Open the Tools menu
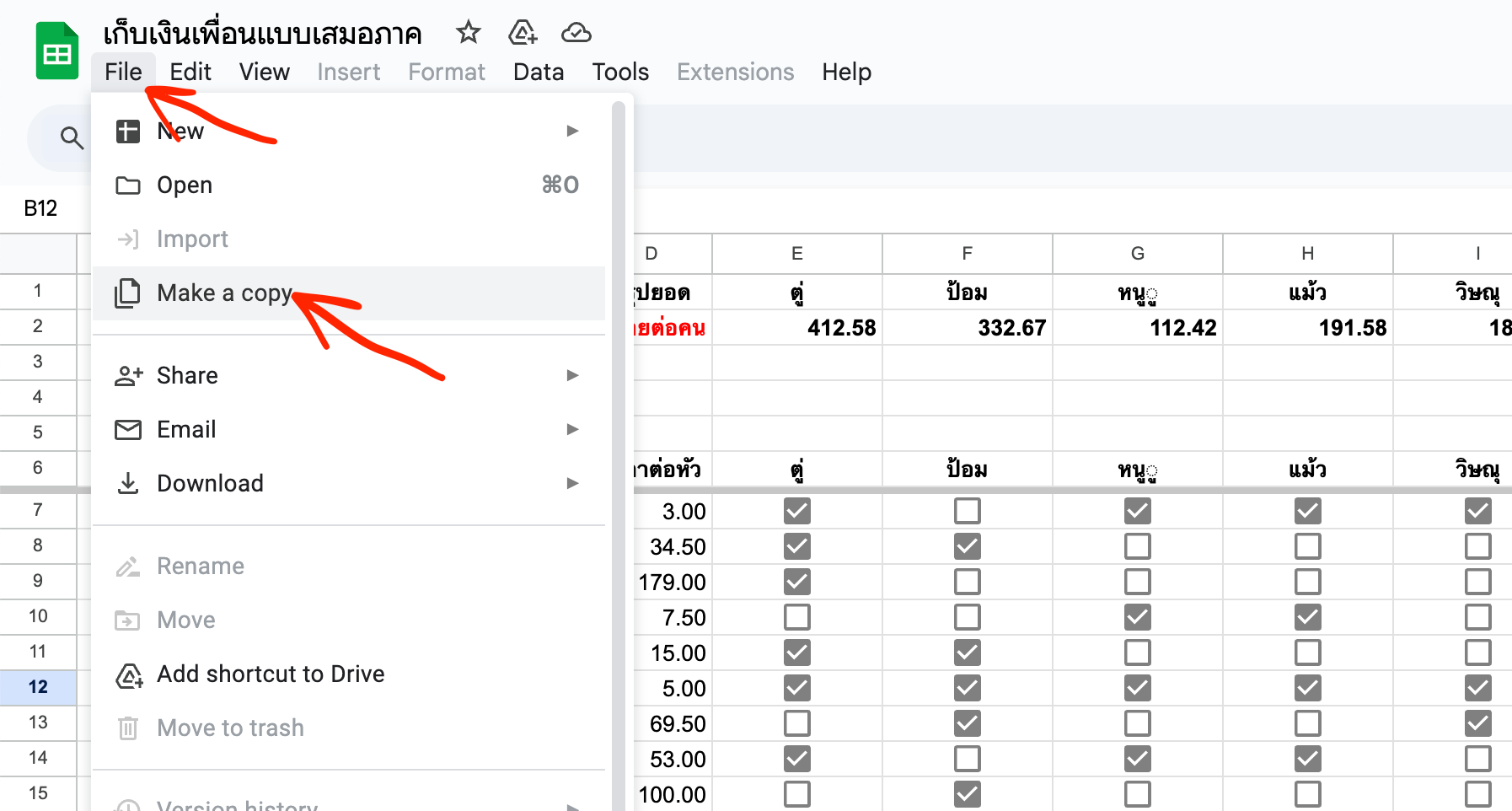The width and height of the screenshot is (1512, 811). (x=620, y=73)
